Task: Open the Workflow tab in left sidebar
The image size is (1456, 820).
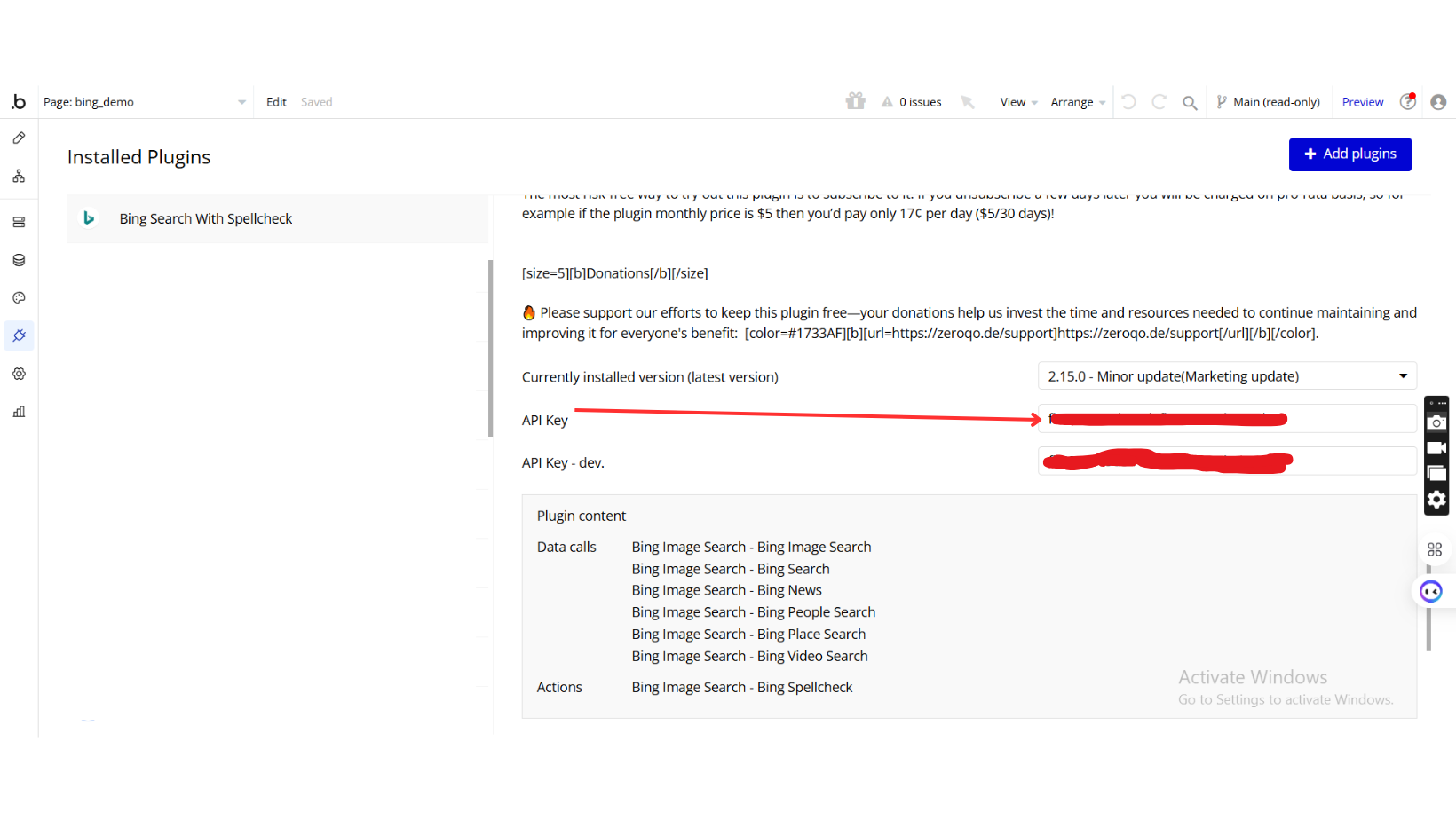Action: [x=19, y=177]
